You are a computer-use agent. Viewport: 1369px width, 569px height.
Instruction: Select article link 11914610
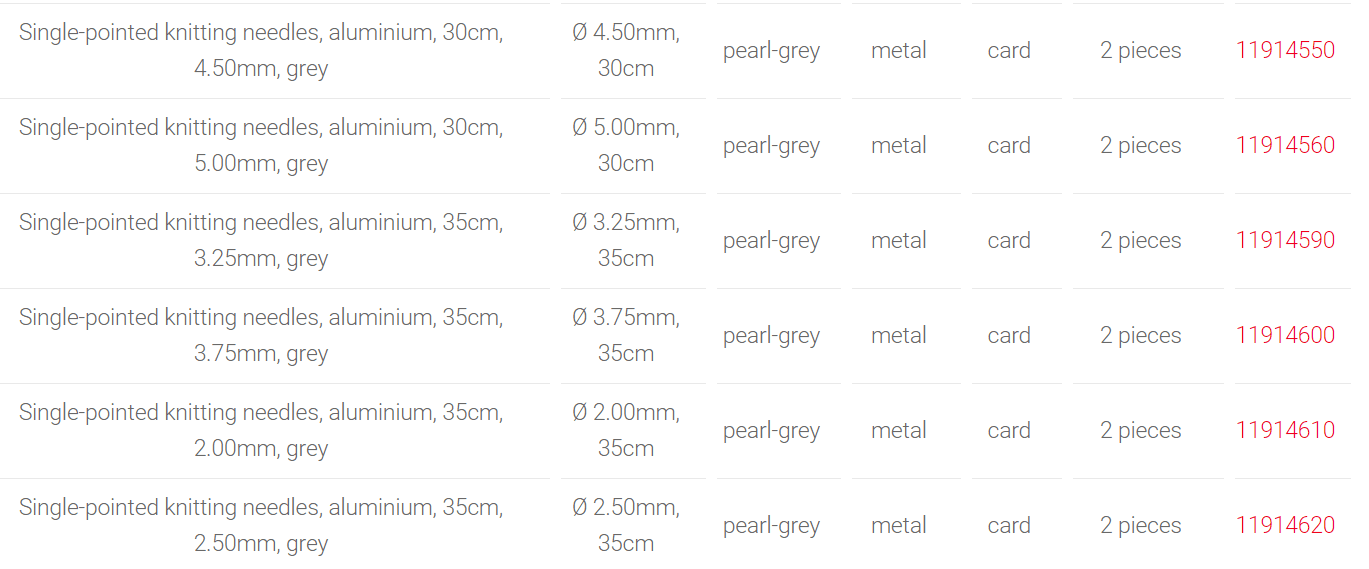point(1285,431)
